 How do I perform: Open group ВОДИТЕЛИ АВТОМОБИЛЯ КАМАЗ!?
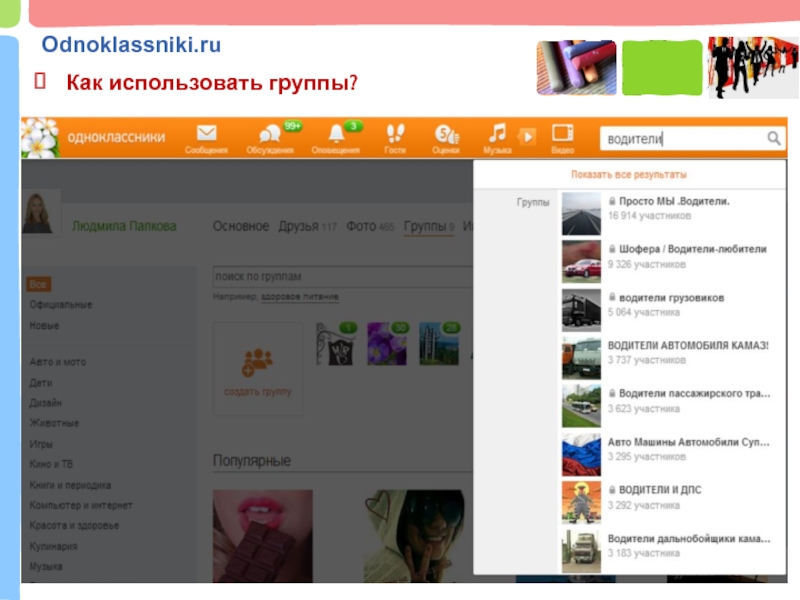[688, 345]
